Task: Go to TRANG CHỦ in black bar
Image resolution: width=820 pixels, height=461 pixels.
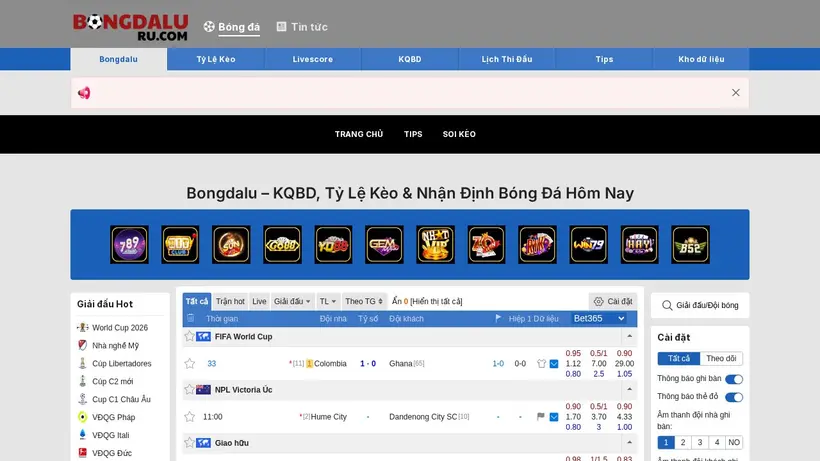Action: (359, 134)
